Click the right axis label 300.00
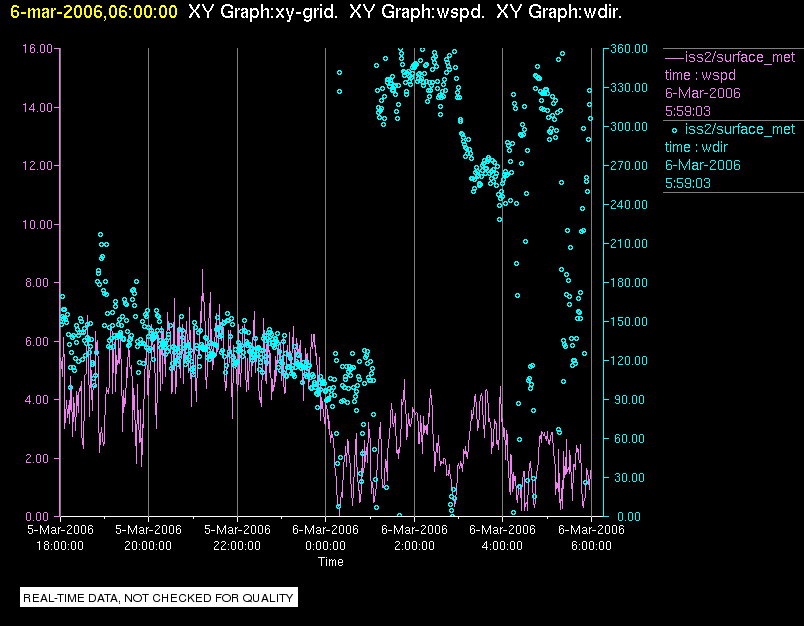The height and width of the screenshot is (626, 804). tap(629, 127)
